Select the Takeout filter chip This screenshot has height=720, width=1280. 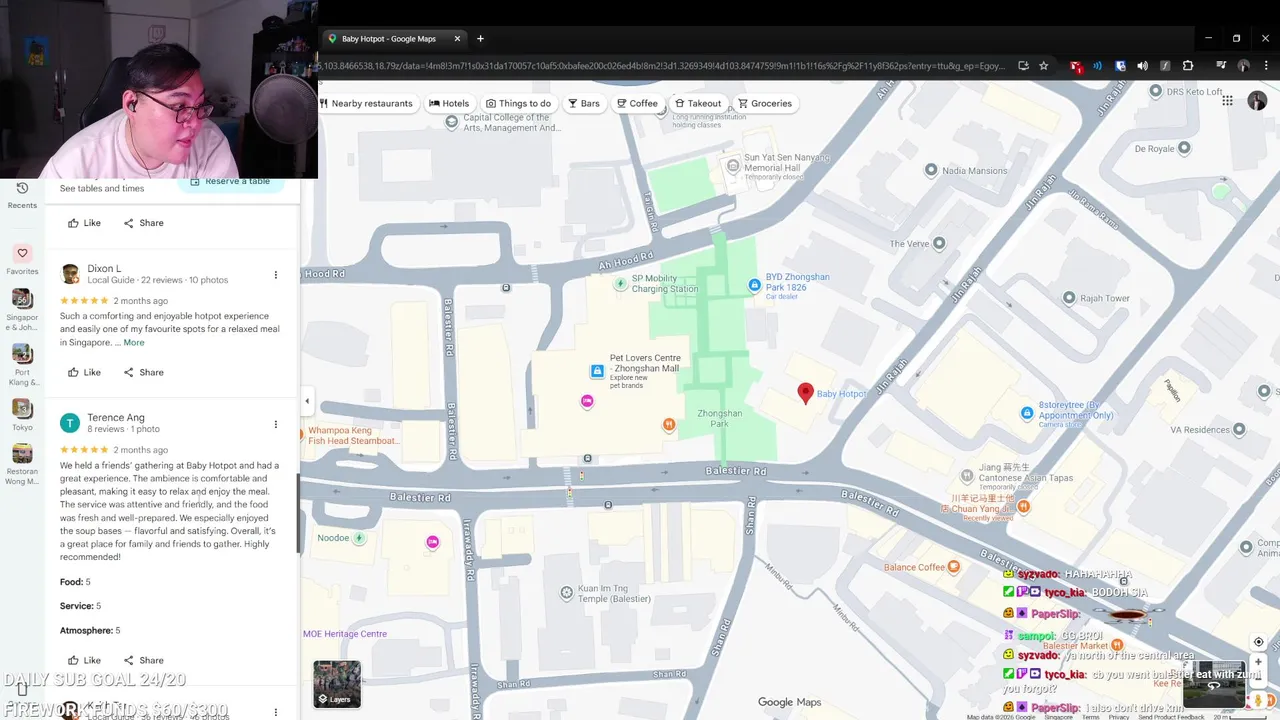(x=698, y=103)
